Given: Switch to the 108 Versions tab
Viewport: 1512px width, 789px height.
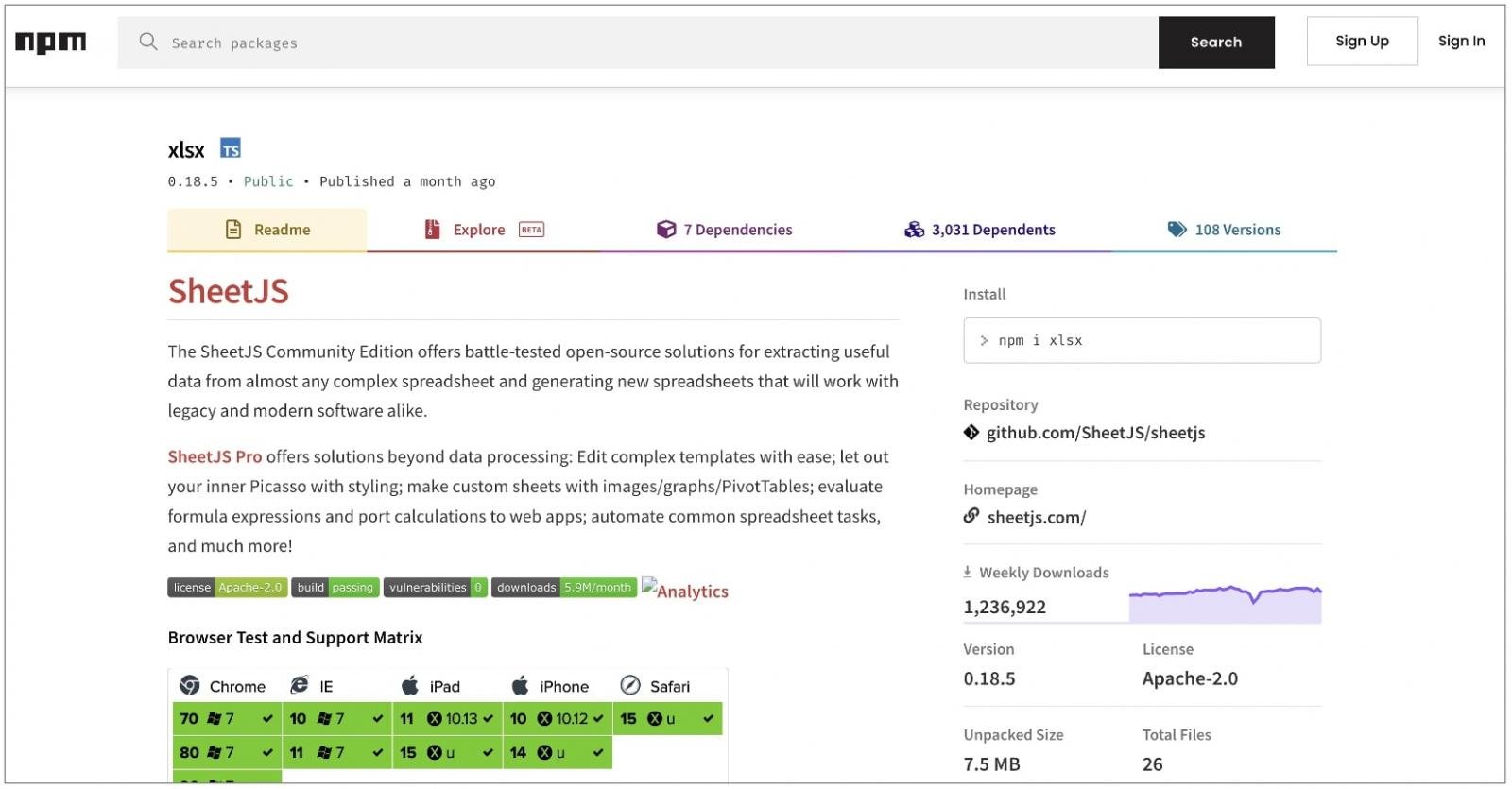Looking at the screenshot, I should pos(1225,230).
